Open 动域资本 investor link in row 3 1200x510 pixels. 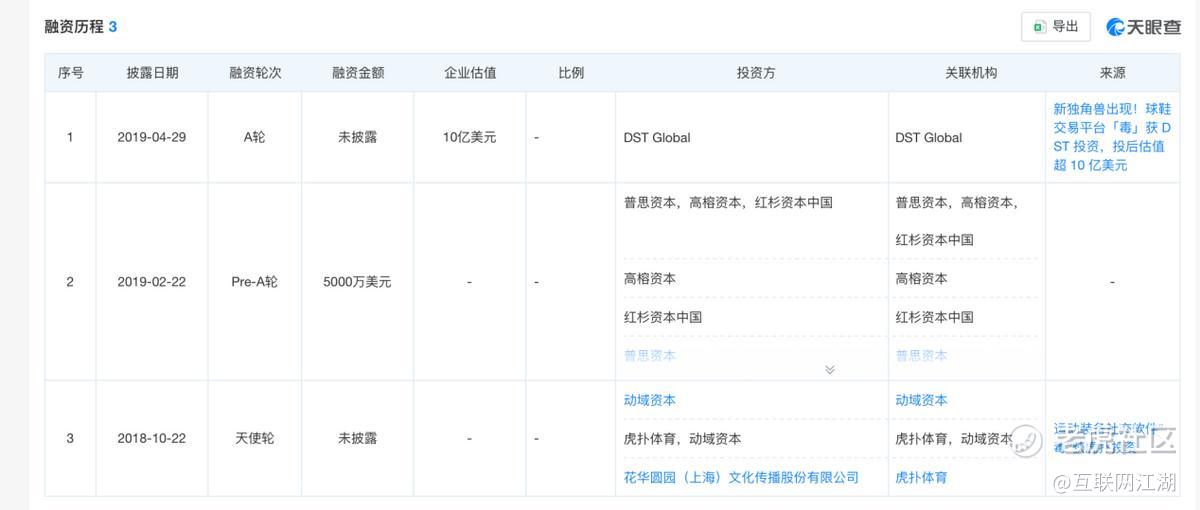650,400
